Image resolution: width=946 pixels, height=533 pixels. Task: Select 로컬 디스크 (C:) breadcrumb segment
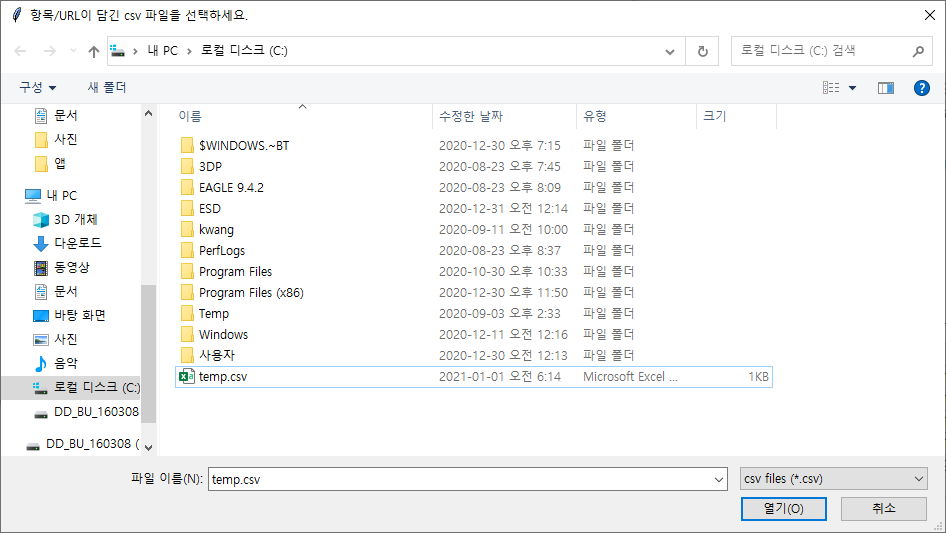coord(244,51)
